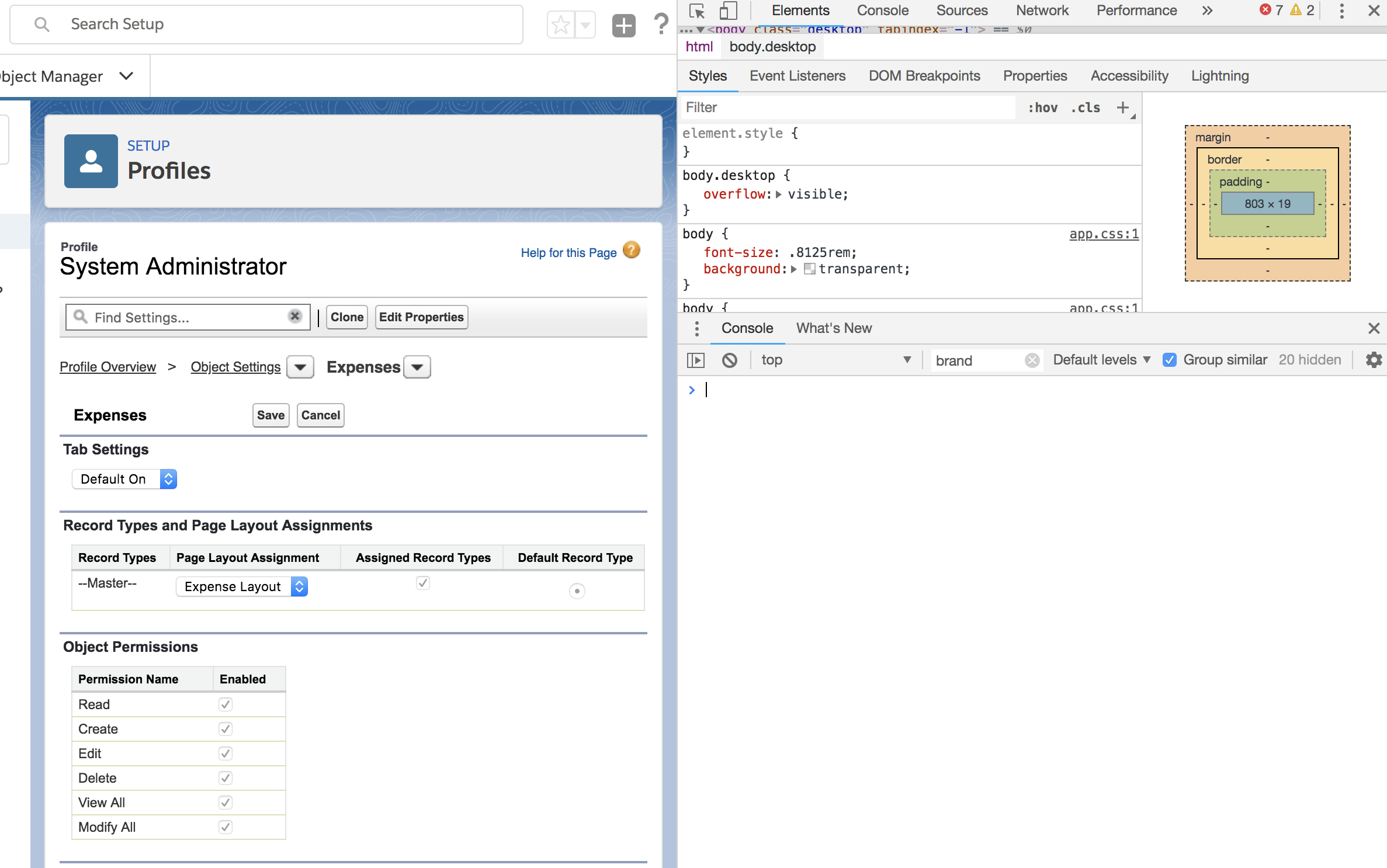This screenshot has height=868, width=1387.
Task: Open the Salesforce help question mark icon
Action: point(661,25)
